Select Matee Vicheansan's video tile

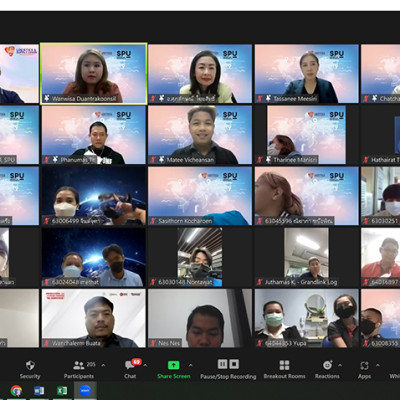200,135
